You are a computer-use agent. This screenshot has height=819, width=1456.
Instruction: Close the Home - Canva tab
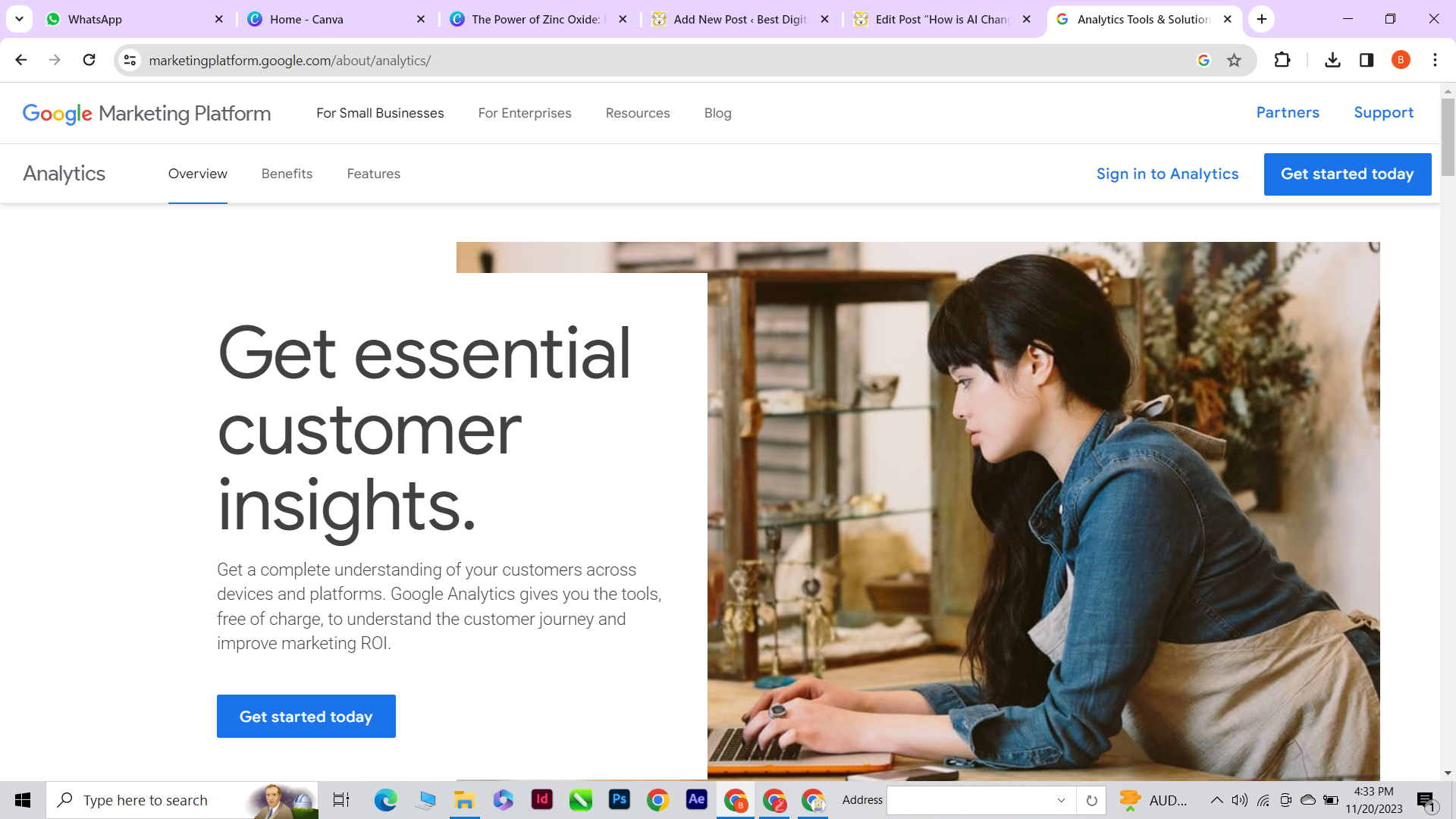(x=421, y=19)
